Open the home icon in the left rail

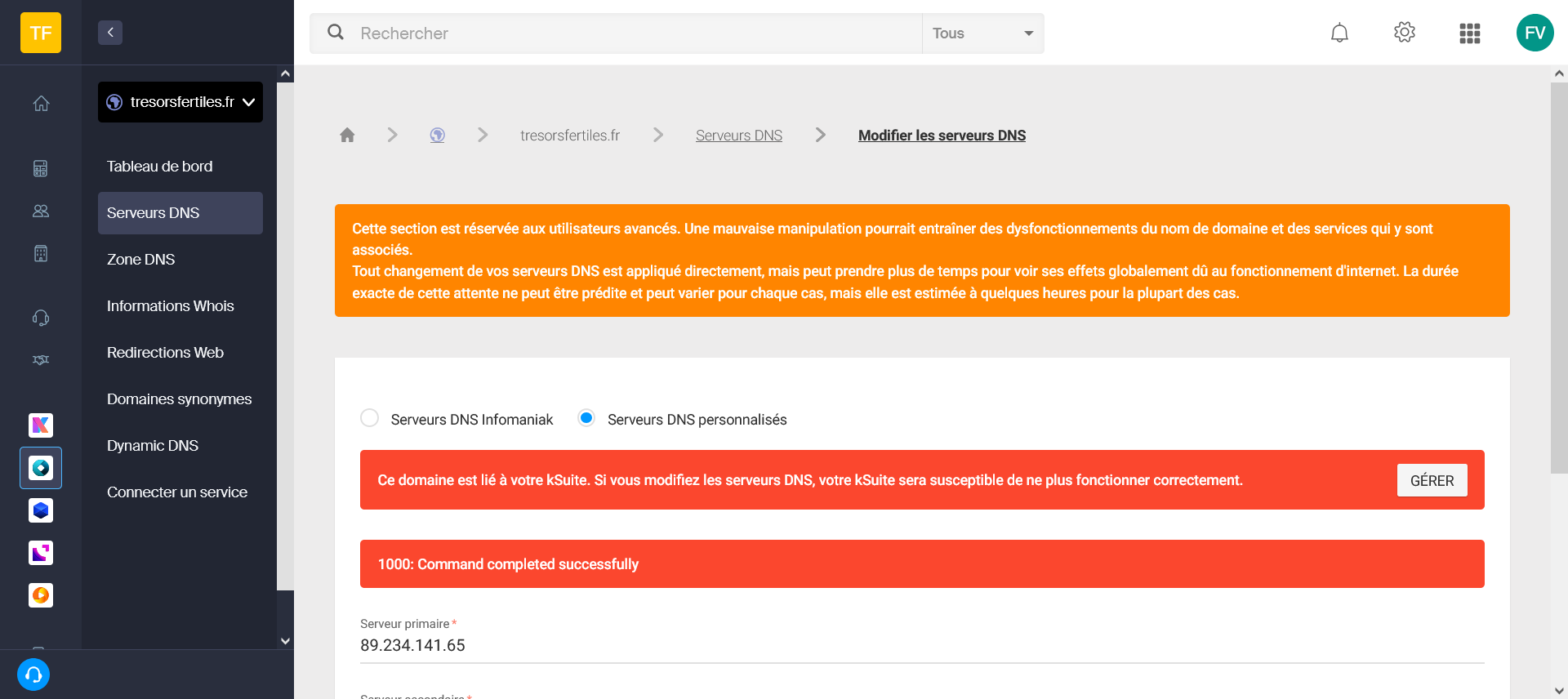click(41, 104)
